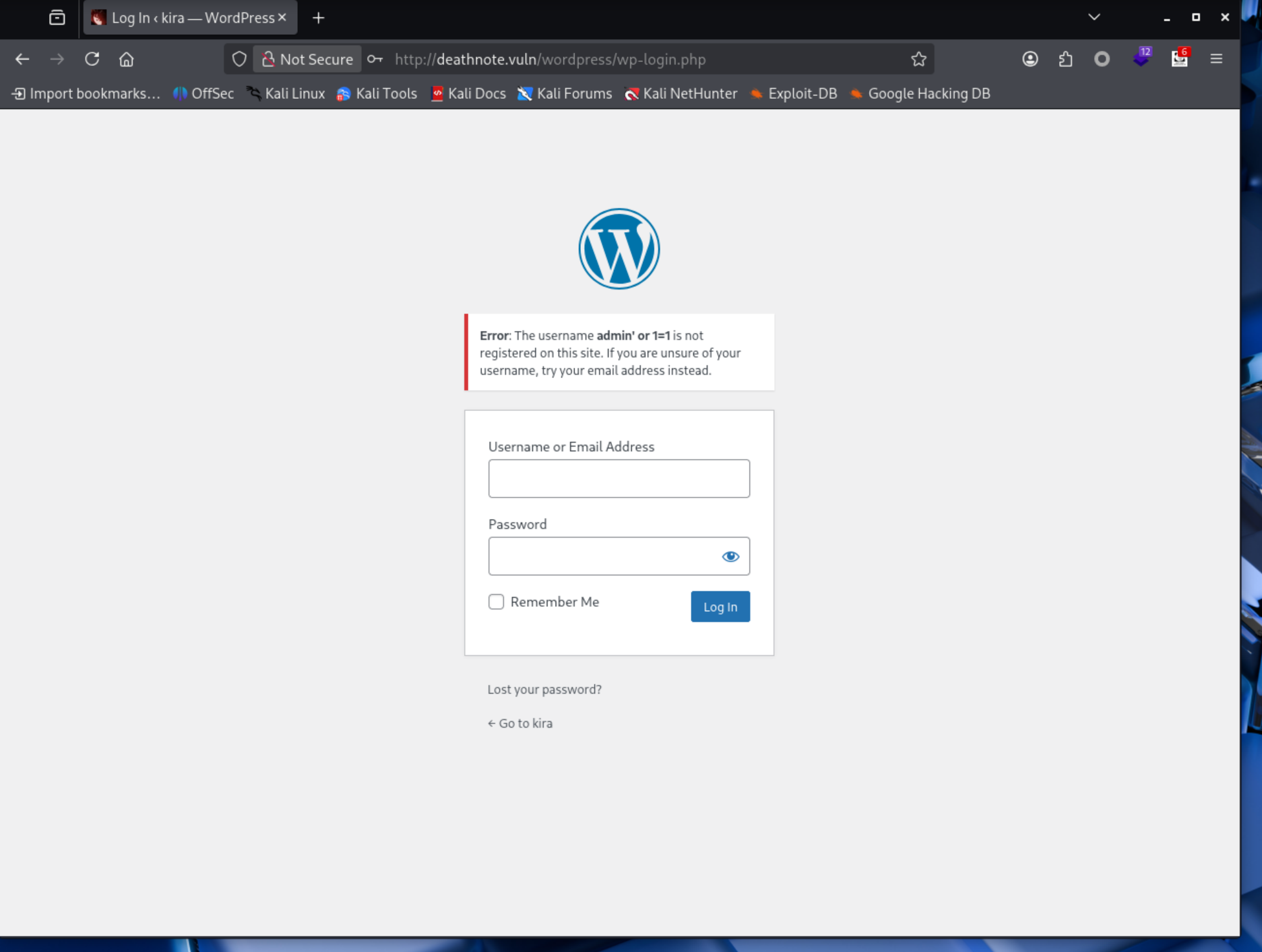Screen dimensions: 1262x952
Task: Click the reload page icon
Action: (x=92, y=59)
